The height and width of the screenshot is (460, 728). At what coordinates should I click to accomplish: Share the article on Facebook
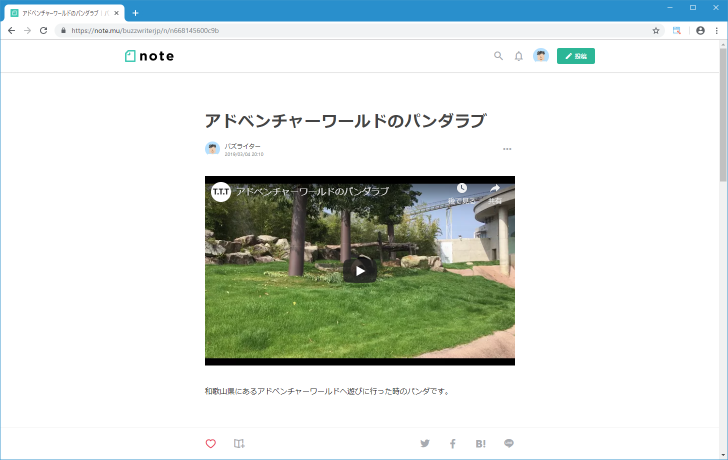tap(453, 444)
